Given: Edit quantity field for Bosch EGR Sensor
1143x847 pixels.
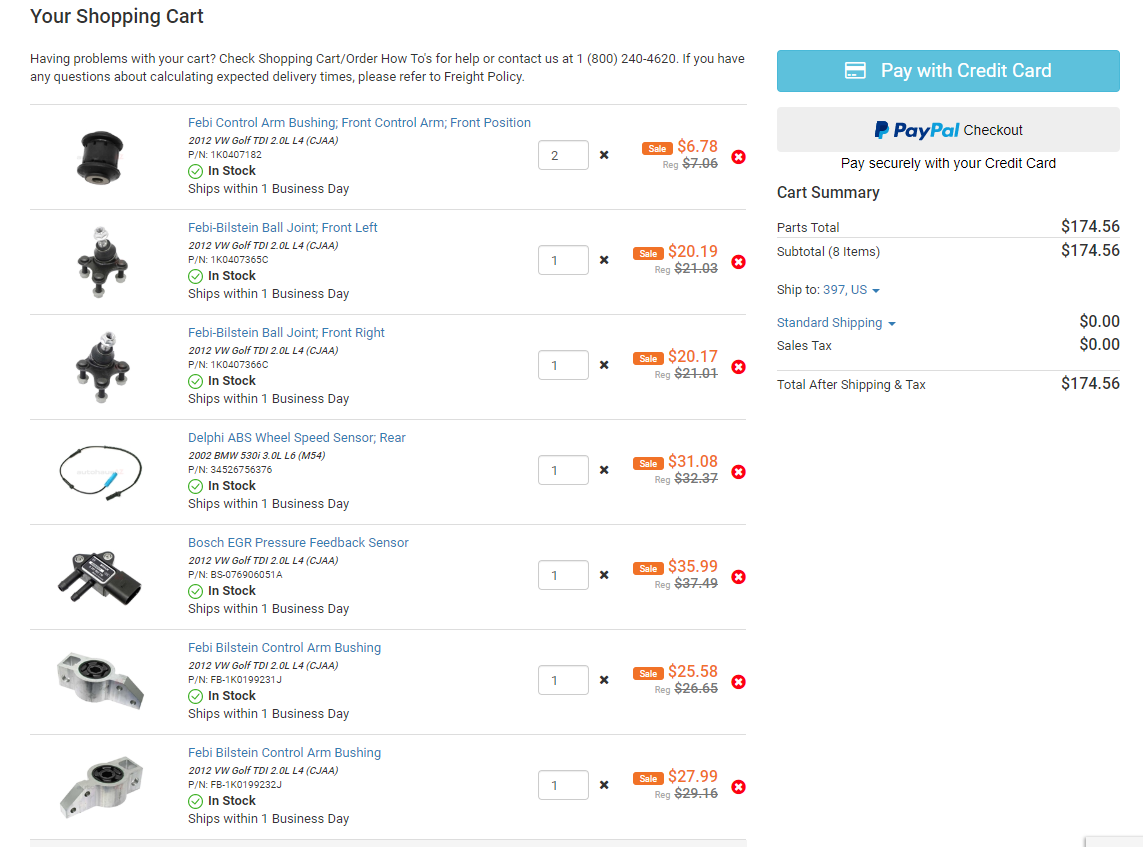Looking at the screenshot, I should [563, 575].
